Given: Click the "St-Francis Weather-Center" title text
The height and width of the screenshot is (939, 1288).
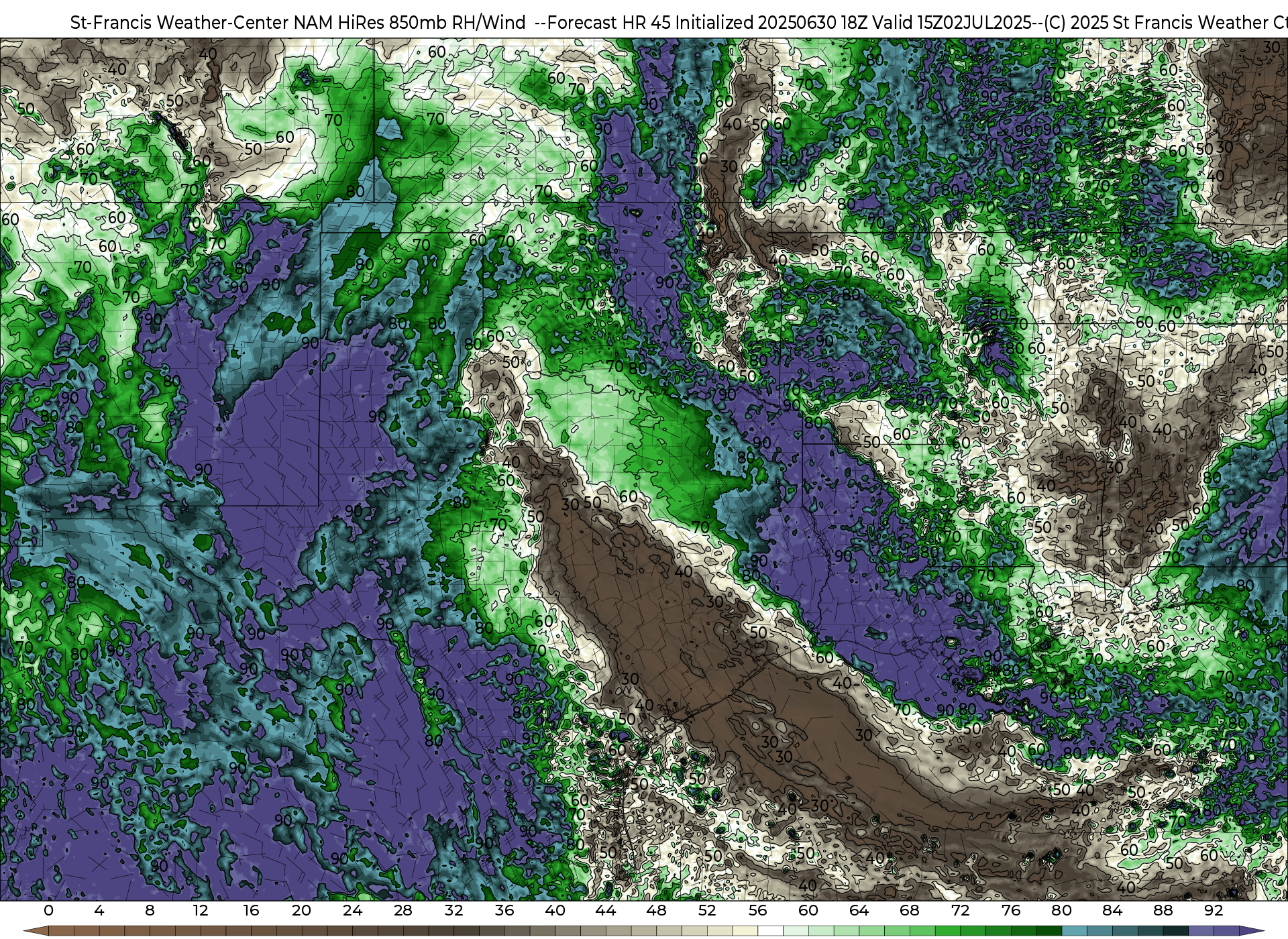Looking at the screenshot, I should (x=180, y=22).
